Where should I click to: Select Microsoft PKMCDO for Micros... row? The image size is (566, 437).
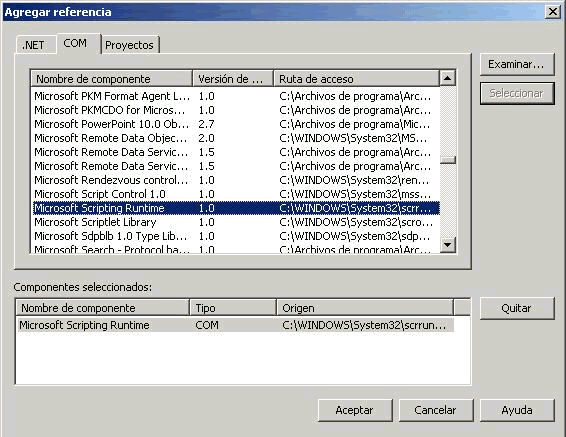236,110
